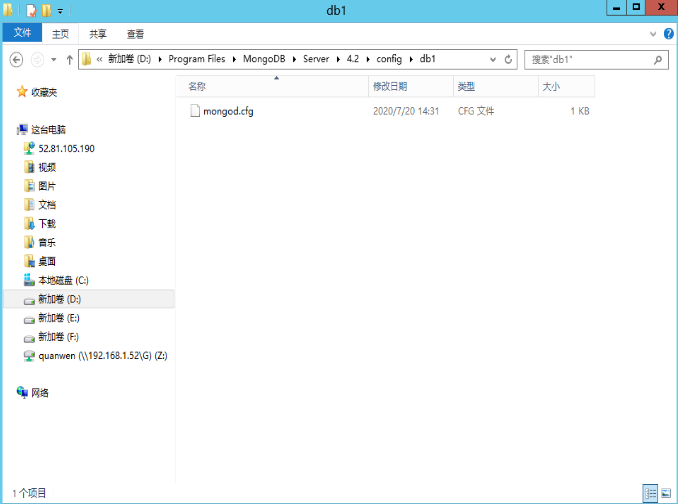Screen dimensions: 678x504
Task: Open the 文档 folder
Action: coord(47,205)
